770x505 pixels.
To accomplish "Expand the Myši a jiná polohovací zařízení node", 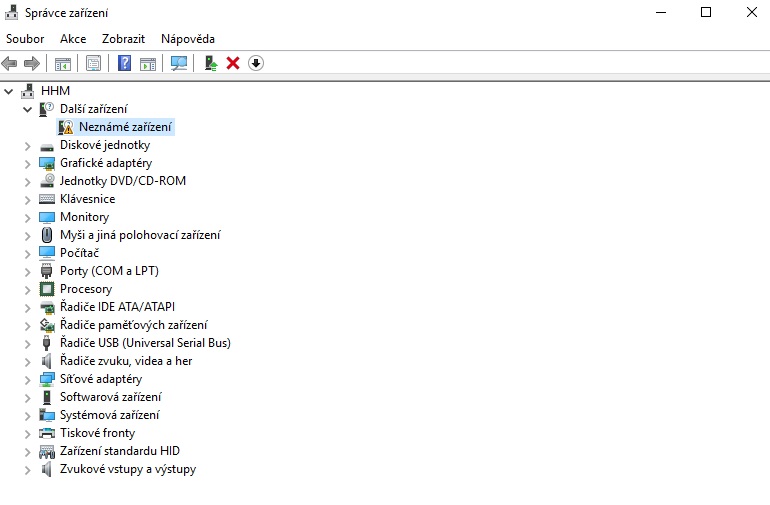I will point(28,236).
